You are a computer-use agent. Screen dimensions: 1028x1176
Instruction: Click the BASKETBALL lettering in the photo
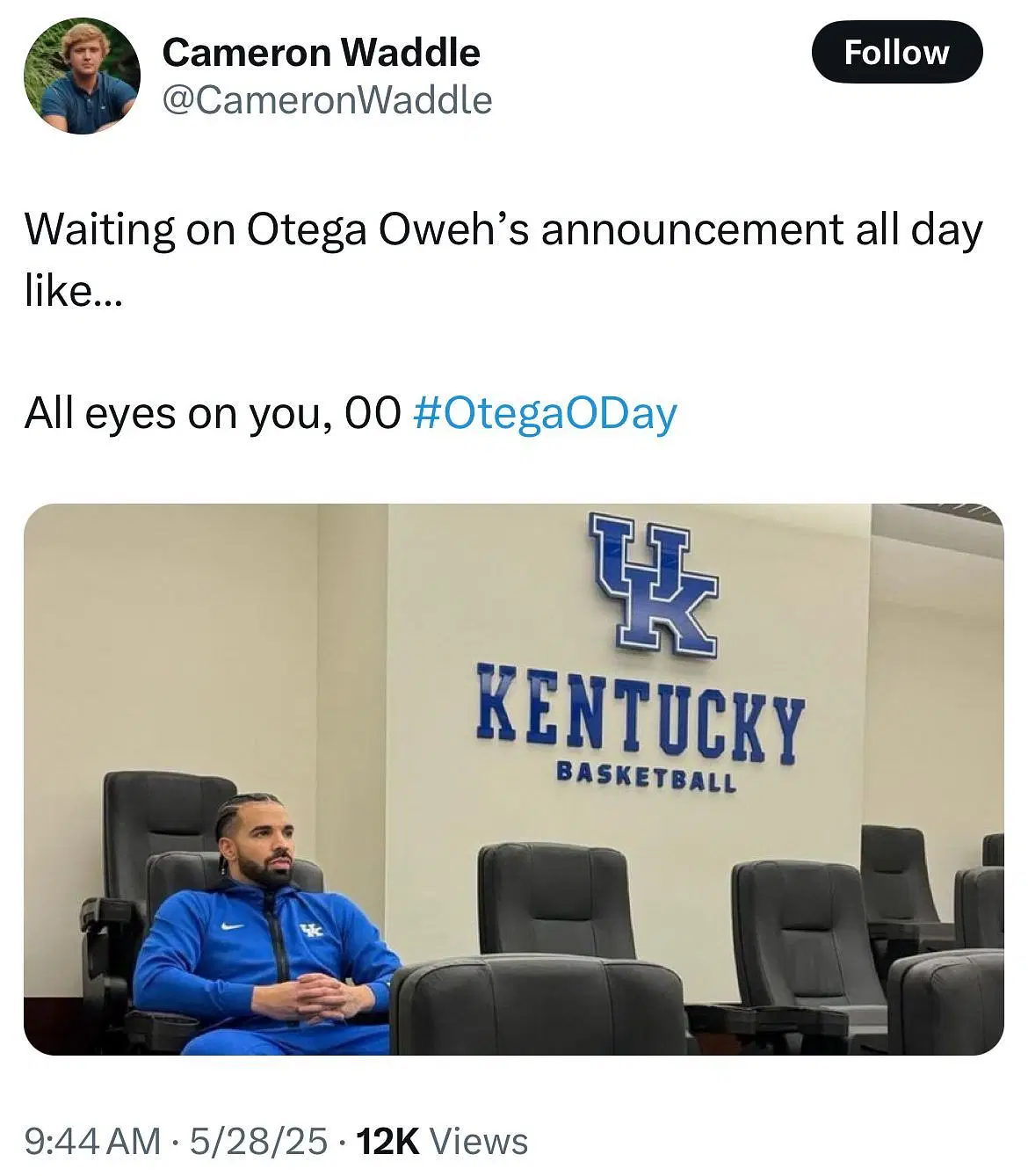646,776
